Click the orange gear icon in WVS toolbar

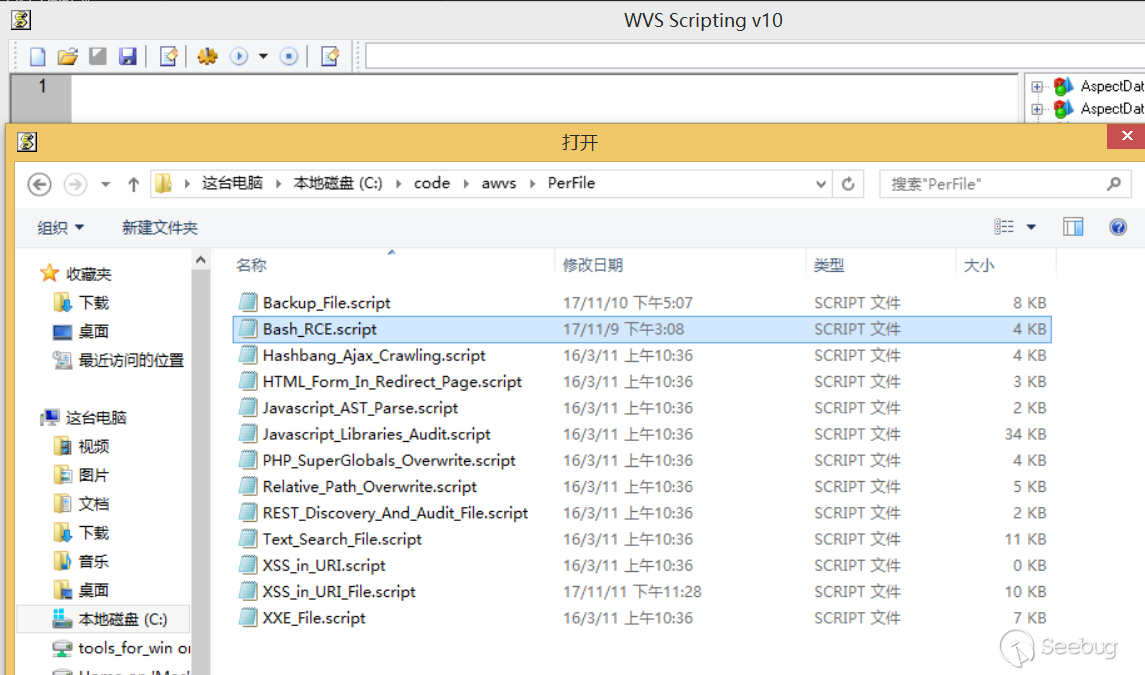click(x=207, y=56)
